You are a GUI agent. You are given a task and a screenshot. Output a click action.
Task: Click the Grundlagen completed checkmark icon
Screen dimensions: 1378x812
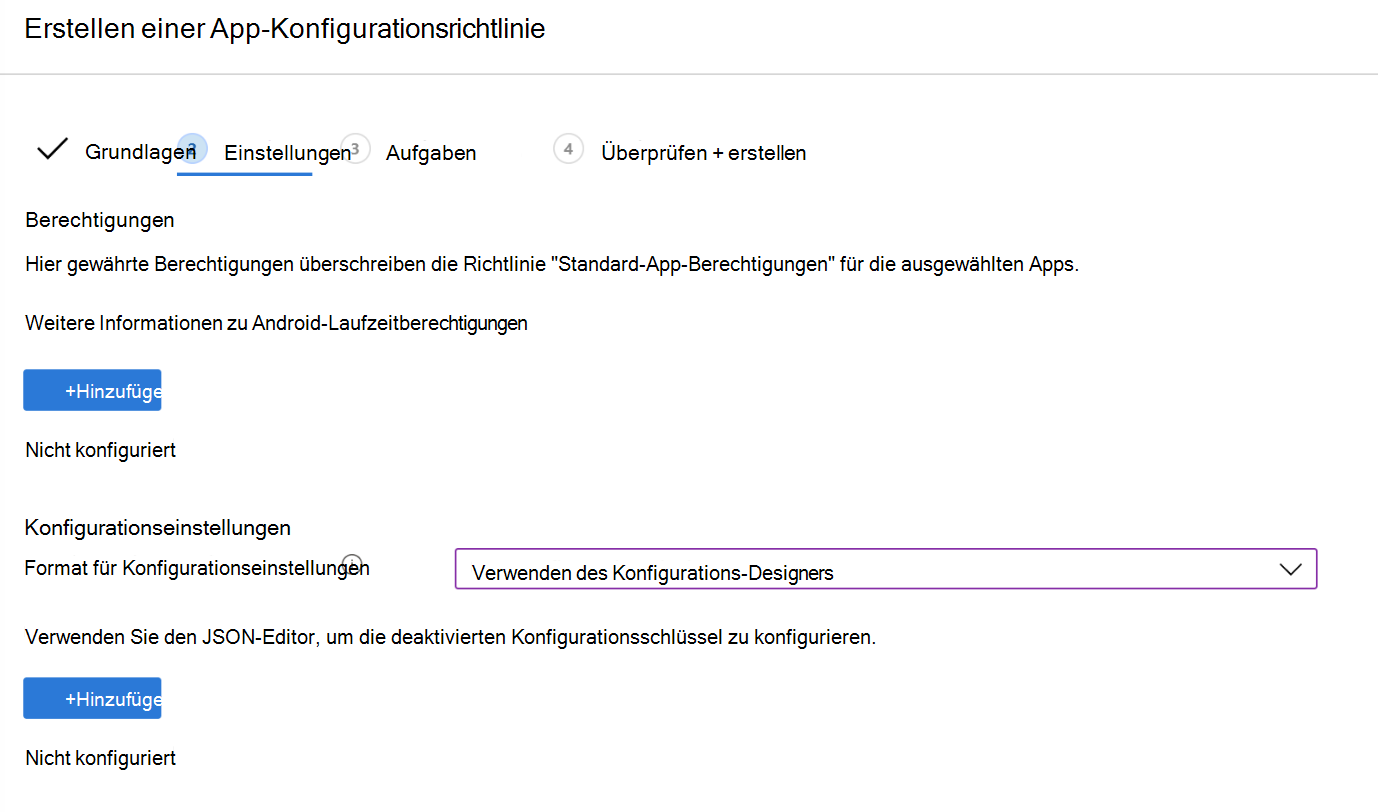pos(52,150)
